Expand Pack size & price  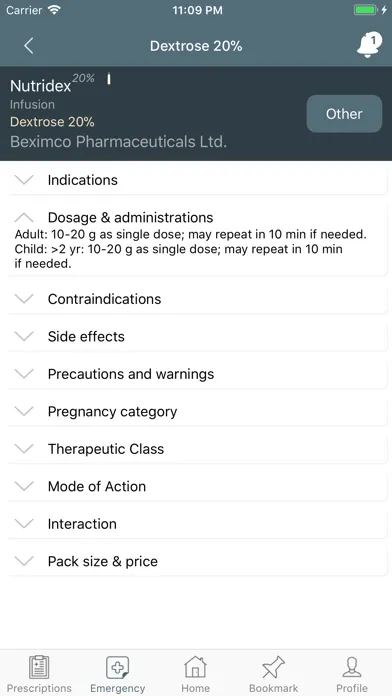(197, 562)
